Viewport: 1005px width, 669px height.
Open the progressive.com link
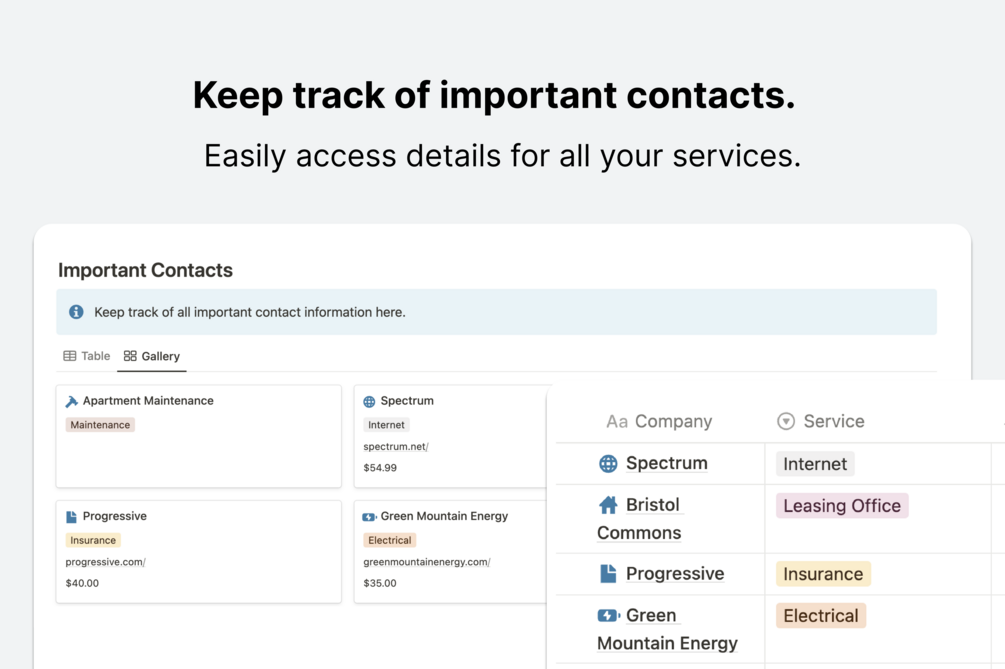coord(105,562)
